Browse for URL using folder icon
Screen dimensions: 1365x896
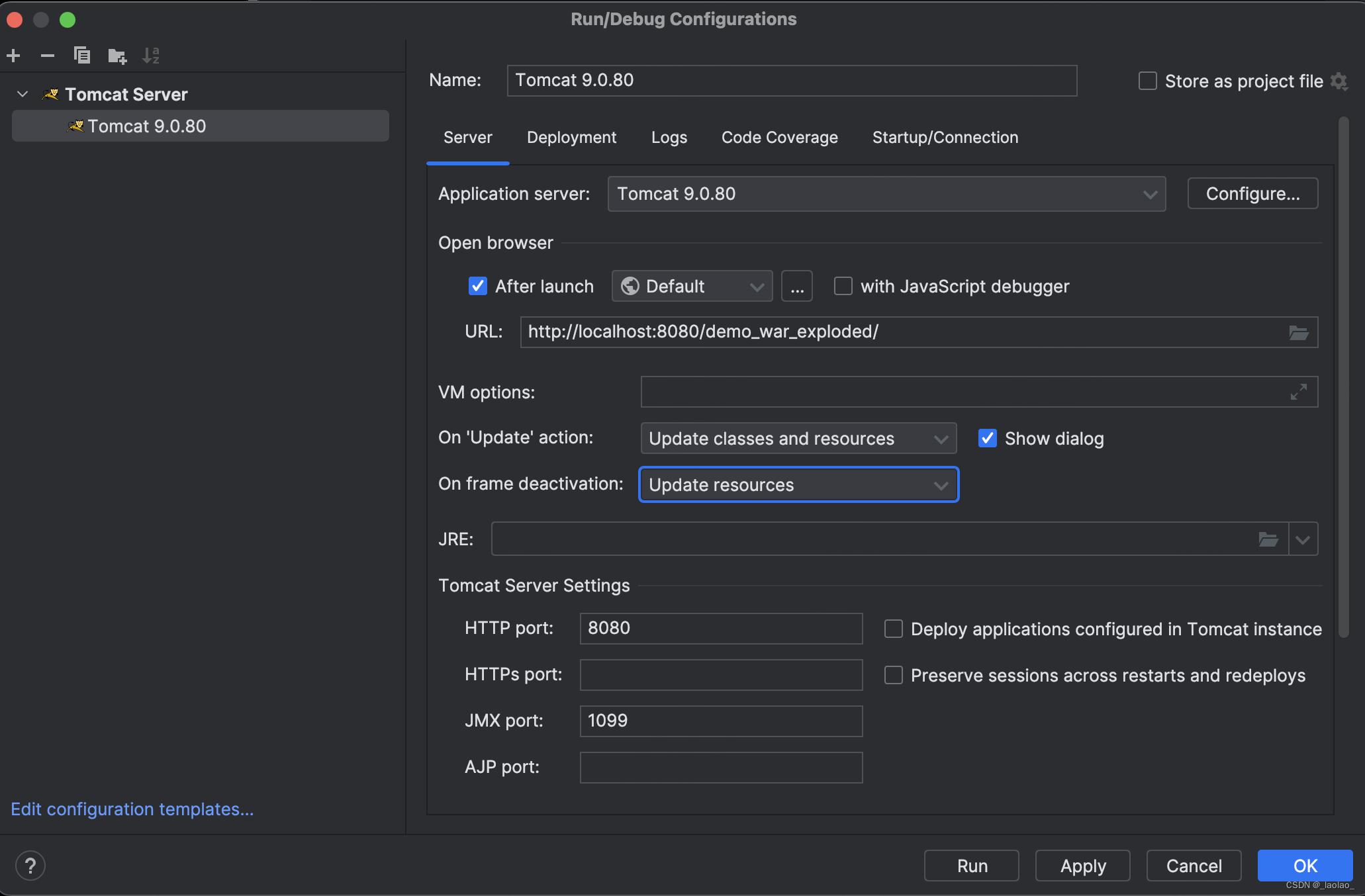[x=1299, y=332]
